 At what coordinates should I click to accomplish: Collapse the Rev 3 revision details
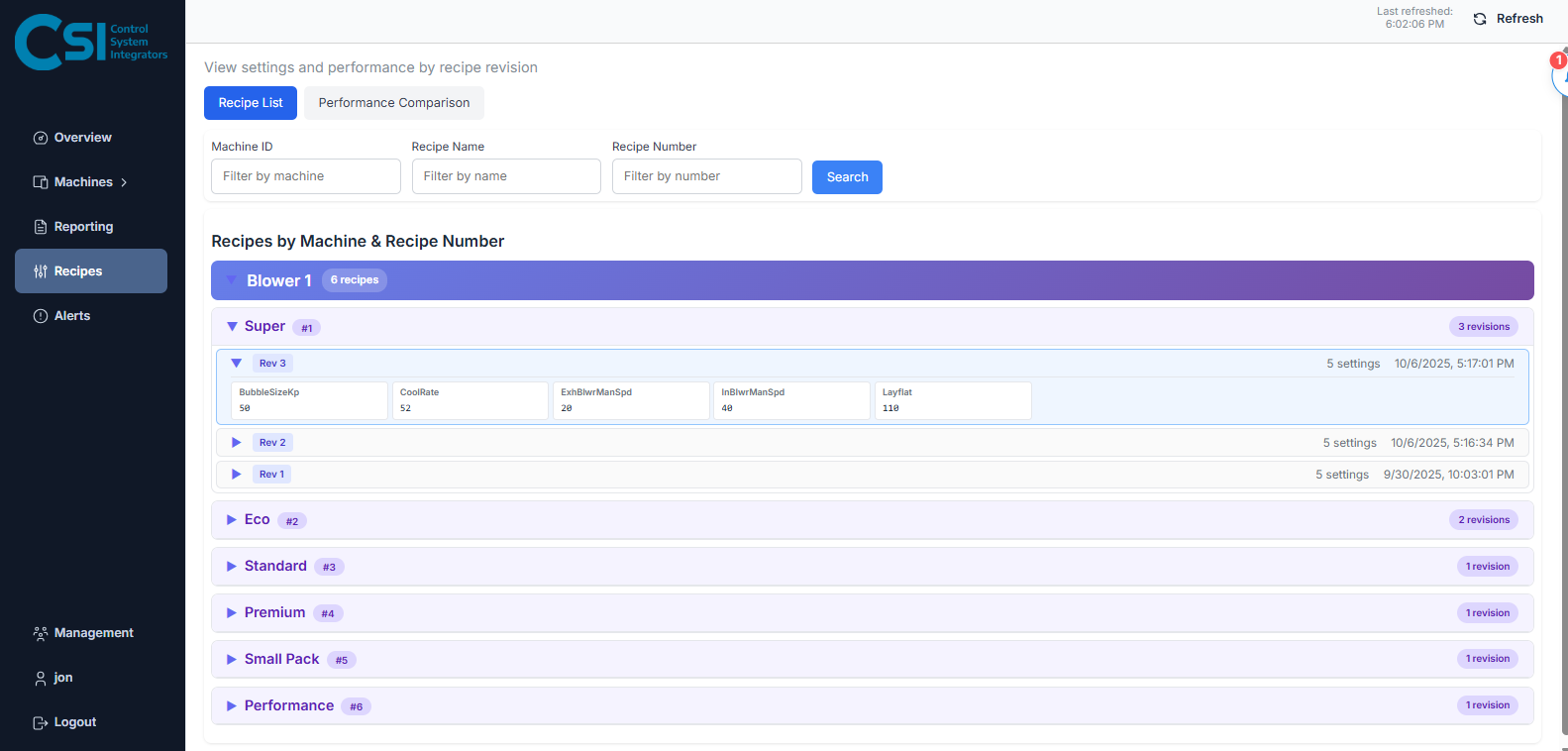237,363
